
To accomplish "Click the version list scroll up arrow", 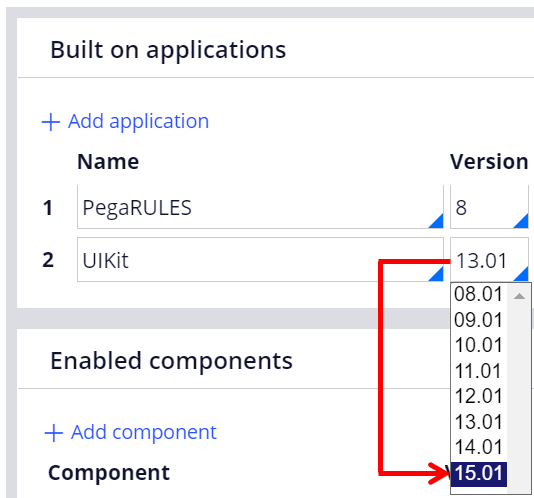I will 519,296.
